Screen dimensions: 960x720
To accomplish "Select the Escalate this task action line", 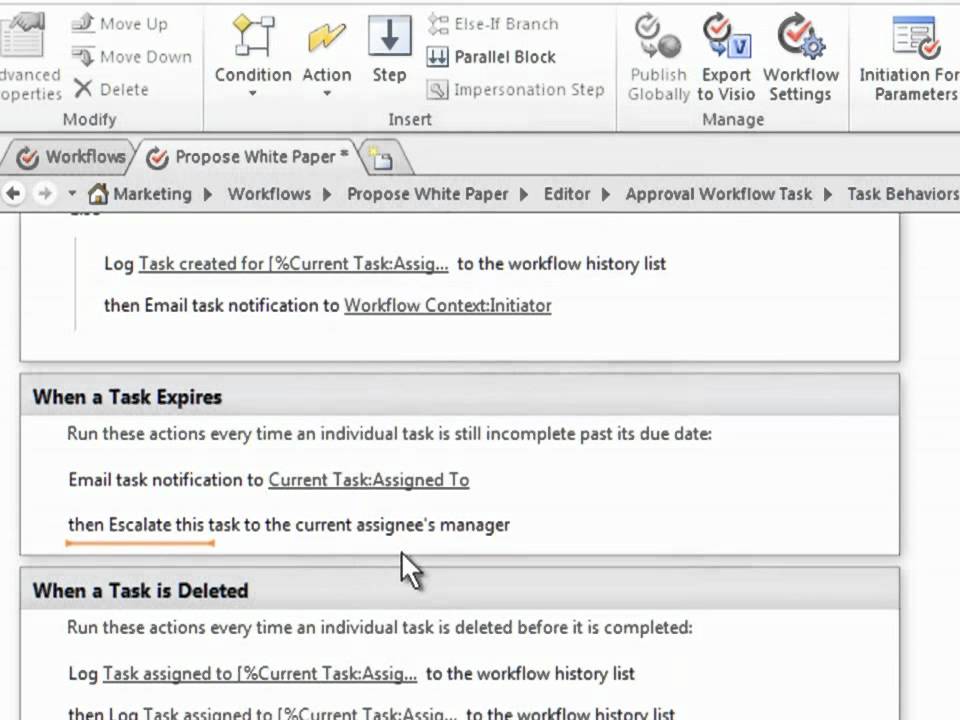I will coord(289,525).
